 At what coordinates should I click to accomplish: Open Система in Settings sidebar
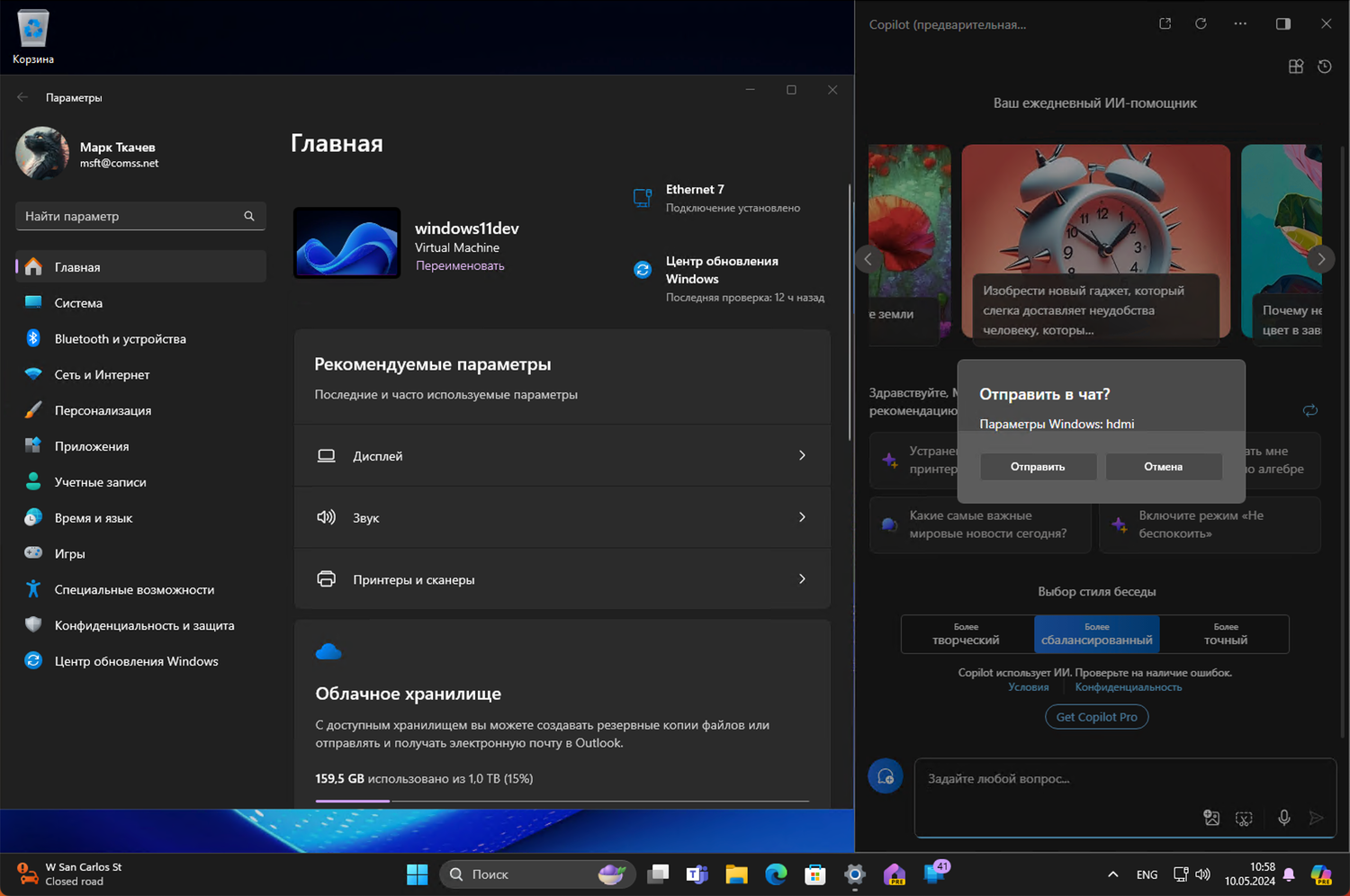[x=141, y=303]
